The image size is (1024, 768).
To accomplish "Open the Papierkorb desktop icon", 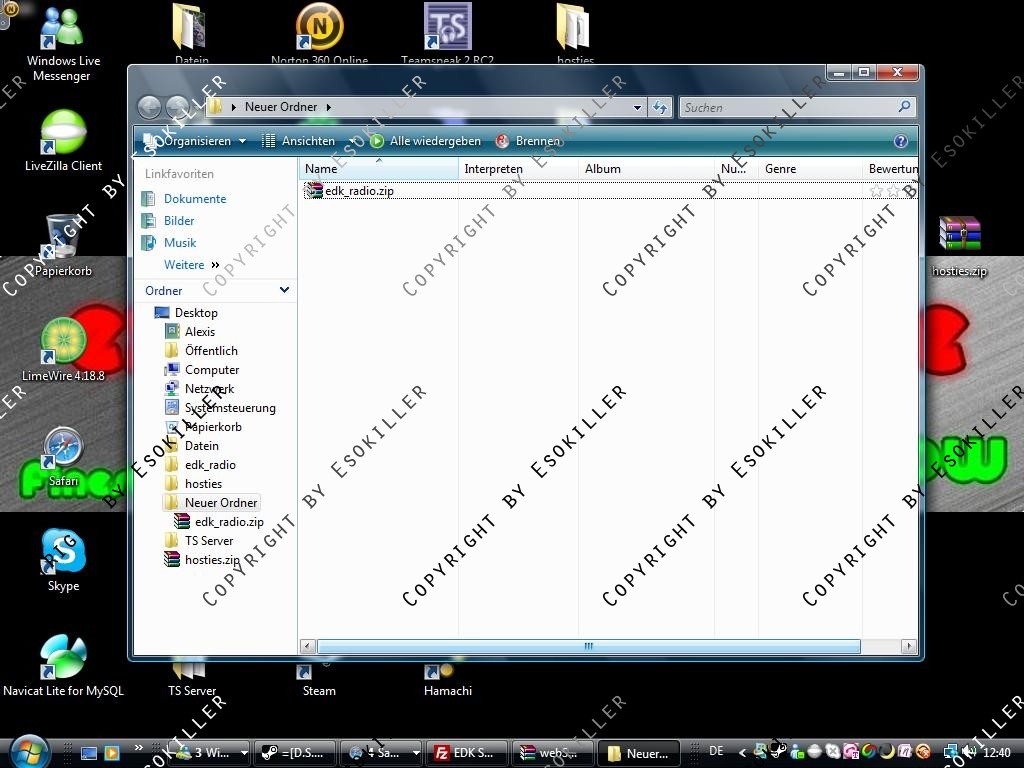I will 63,245.
